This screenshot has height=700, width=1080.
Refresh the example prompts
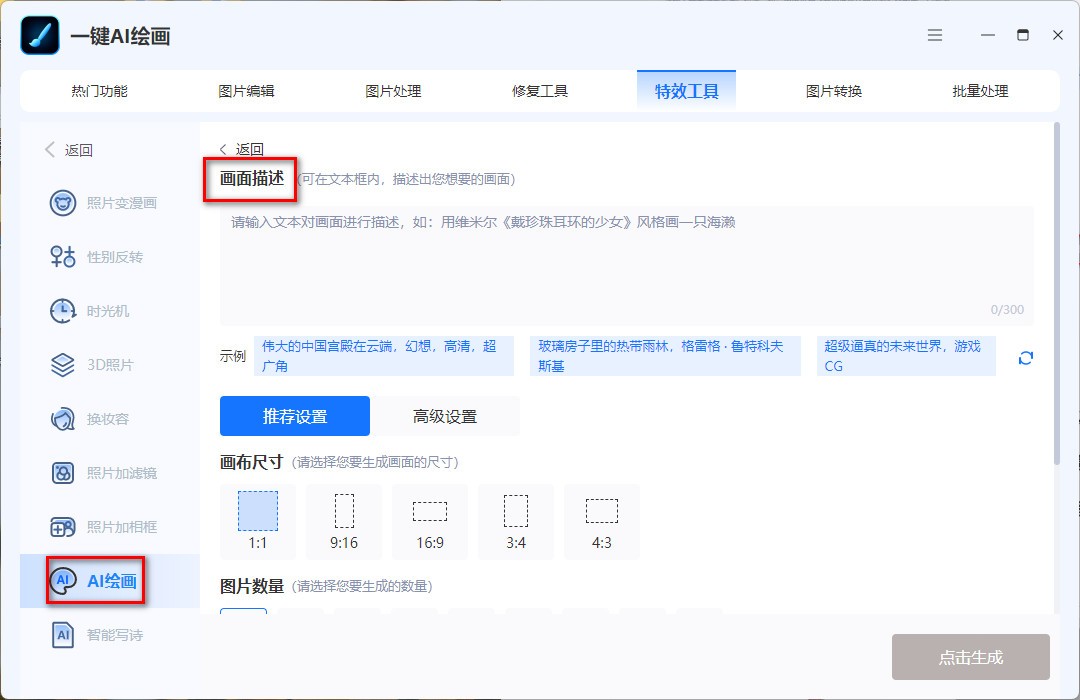click(1025, 357)
